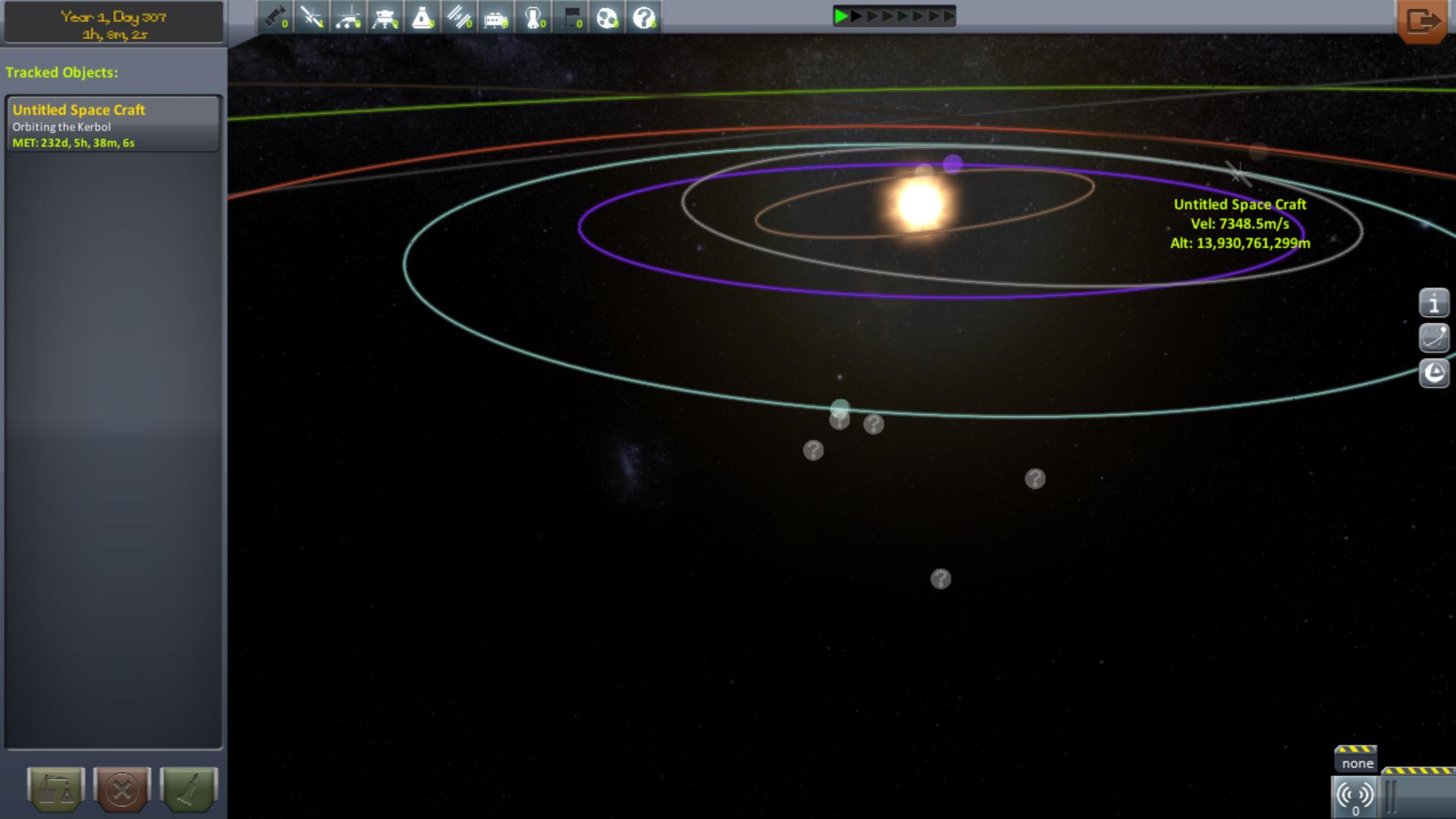Click 'Vel: 7348.5m/s' readout
Image resolution: width=1456 pixels, height=819 pixels.
1240,224
